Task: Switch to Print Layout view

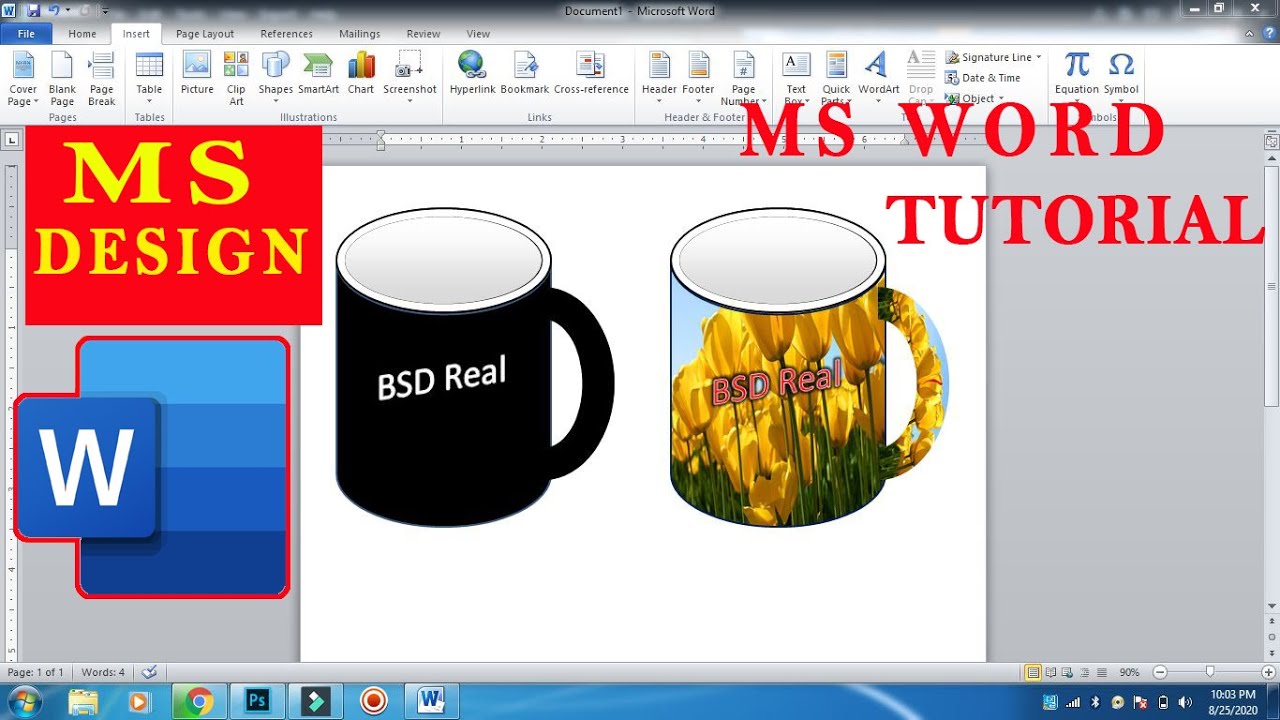Action: click(1033, 672)
